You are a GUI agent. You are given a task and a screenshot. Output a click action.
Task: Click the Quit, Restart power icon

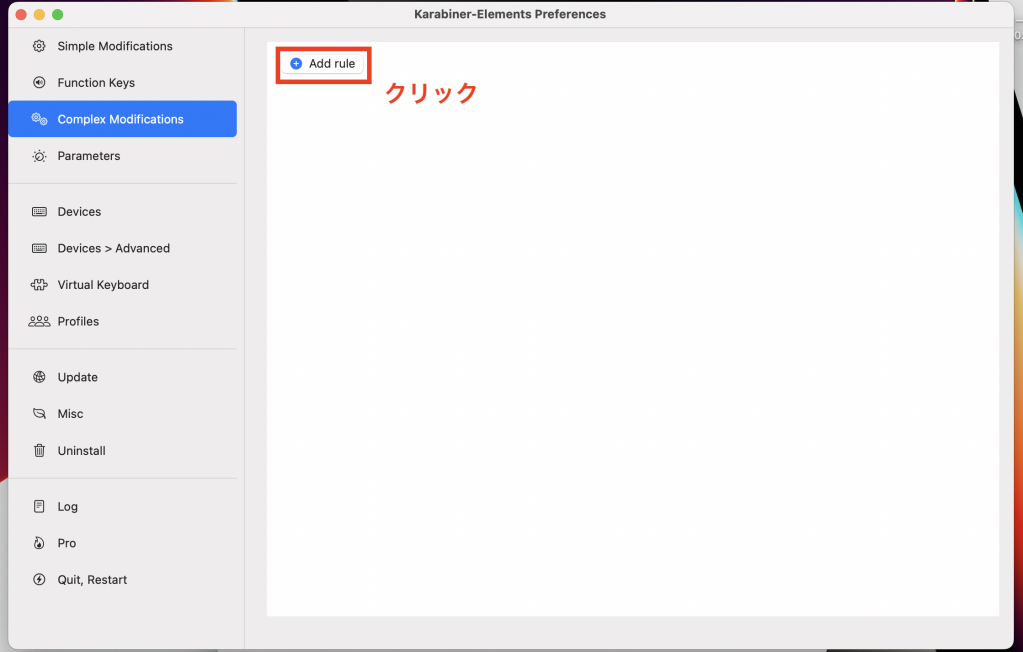[x=39, y=579]
